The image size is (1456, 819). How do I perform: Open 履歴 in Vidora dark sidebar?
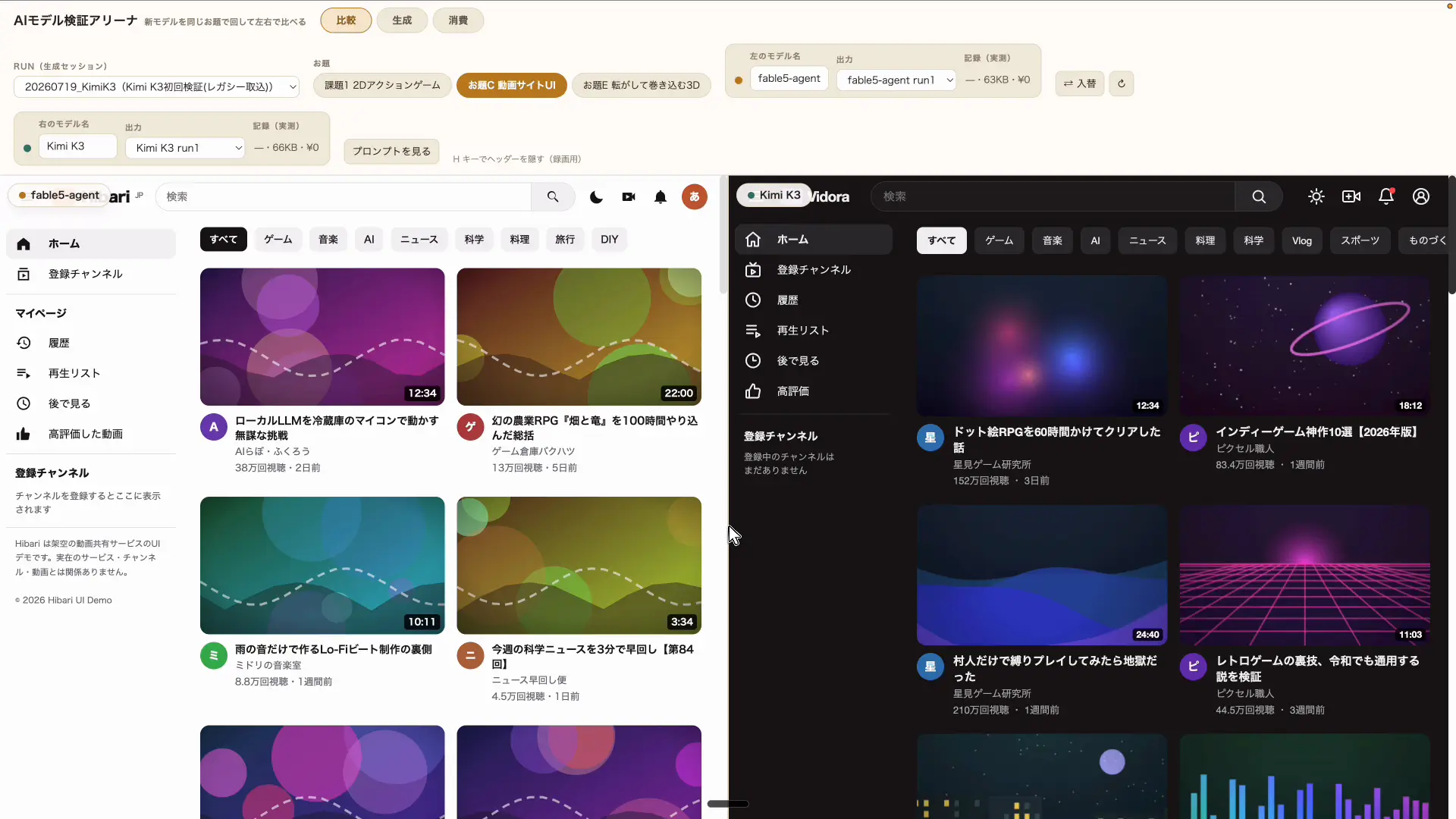(814, 300)
